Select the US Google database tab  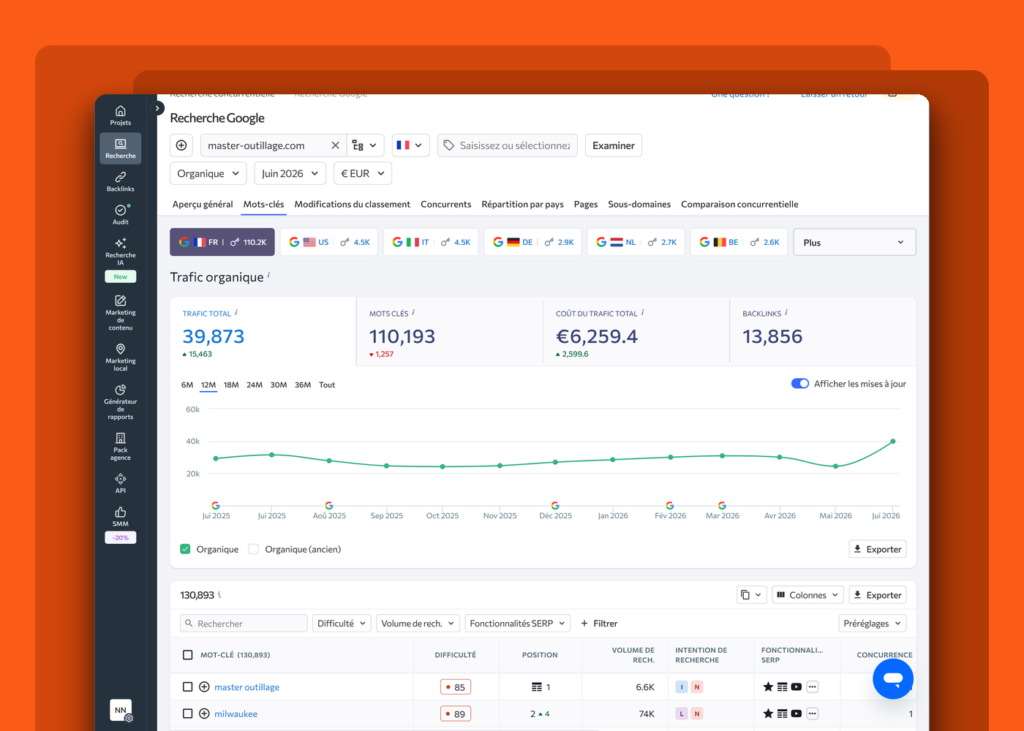click(x=329, y=242)
